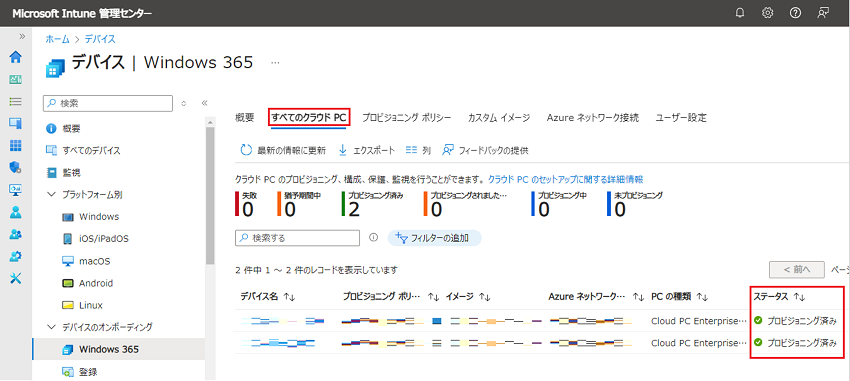The height and width of the screenshot is (381, 850).
Task: Open All services list icon in left rail
Action: click(16, 101)
